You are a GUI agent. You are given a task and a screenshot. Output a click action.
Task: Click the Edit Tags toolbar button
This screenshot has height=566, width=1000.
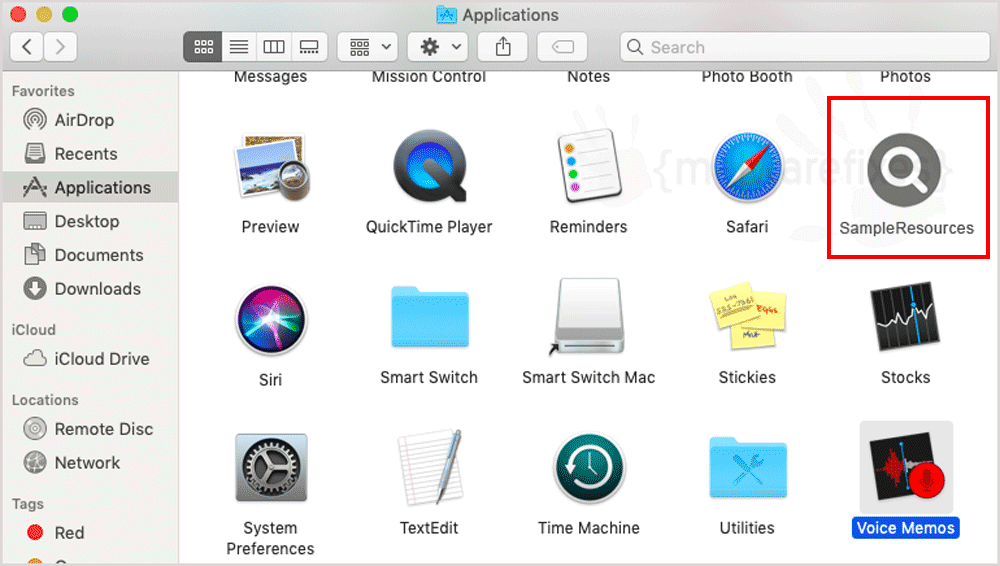pyautogui.click(x=562, y=47)
